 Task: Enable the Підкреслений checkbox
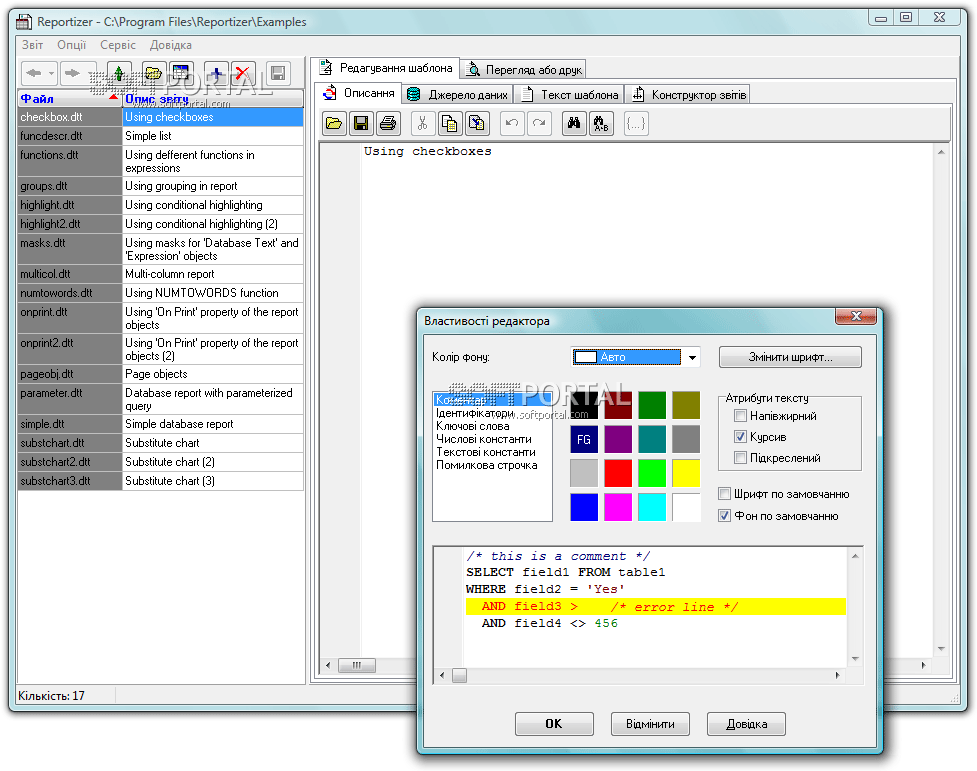tap(740, 457)
